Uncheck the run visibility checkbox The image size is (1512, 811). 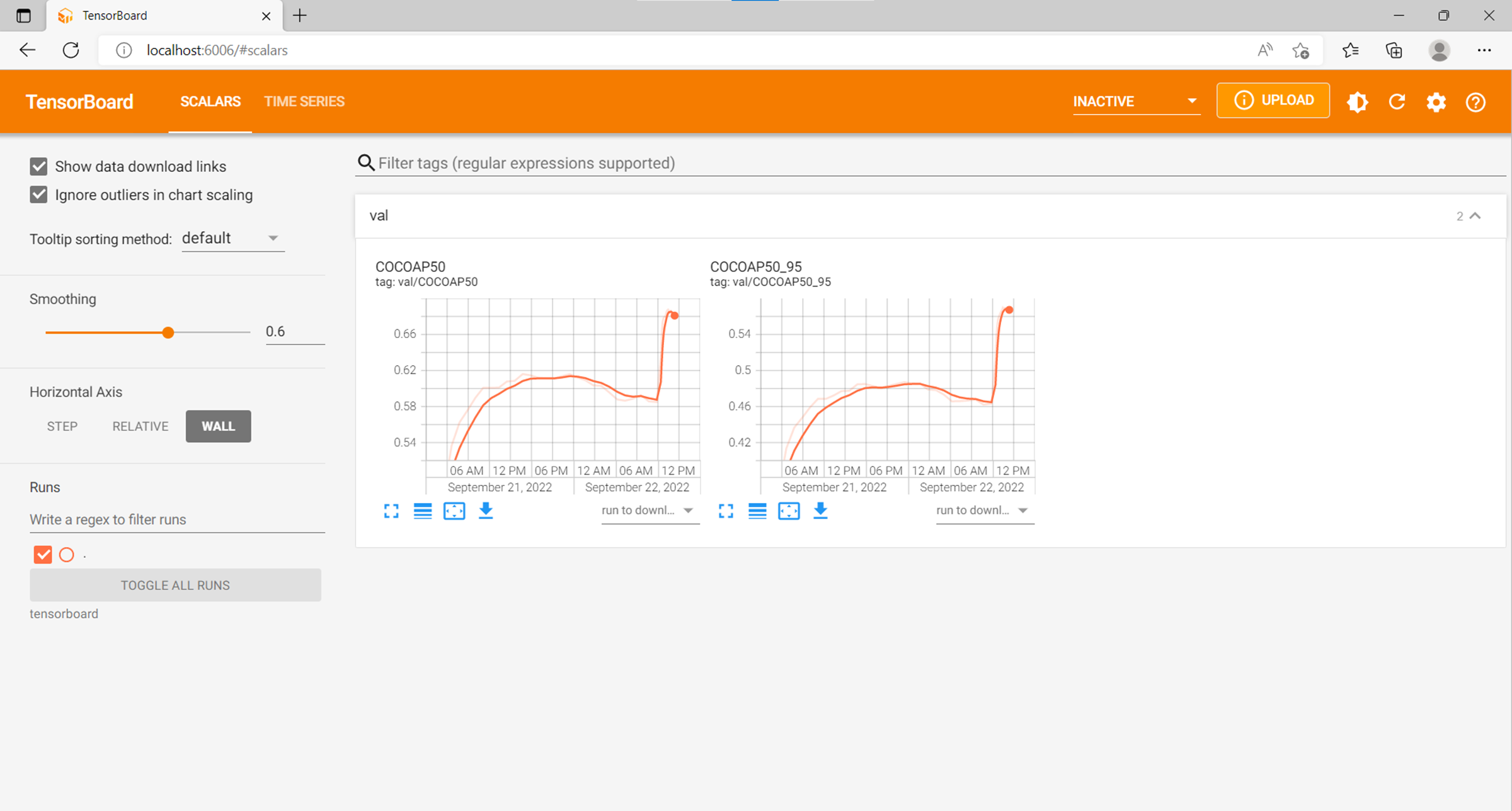[43, 555]
